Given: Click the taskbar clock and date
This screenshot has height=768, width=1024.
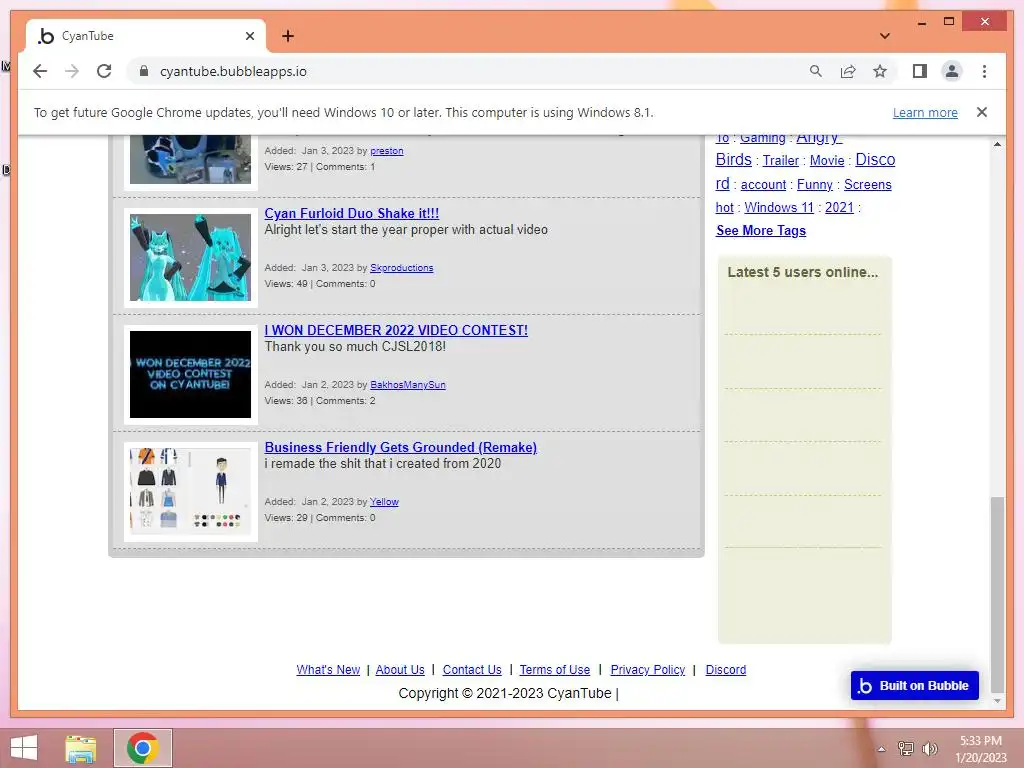Looking at the screenshot, I should click(981, 749).
